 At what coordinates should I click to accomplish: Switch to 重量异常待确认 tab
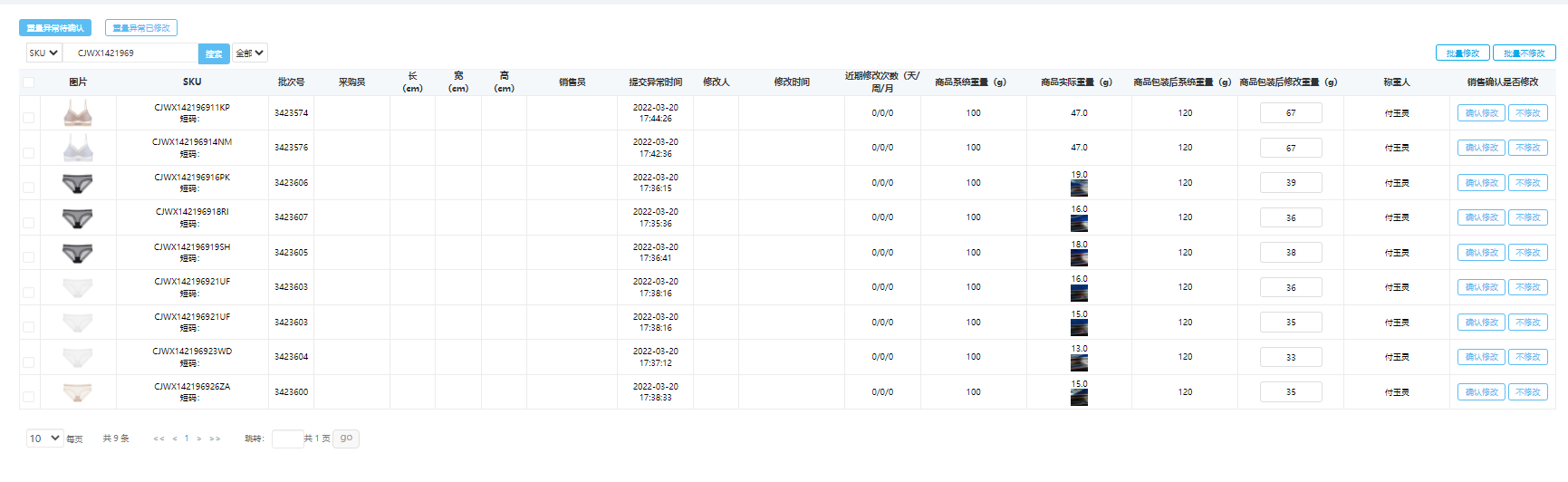point(55,28)
